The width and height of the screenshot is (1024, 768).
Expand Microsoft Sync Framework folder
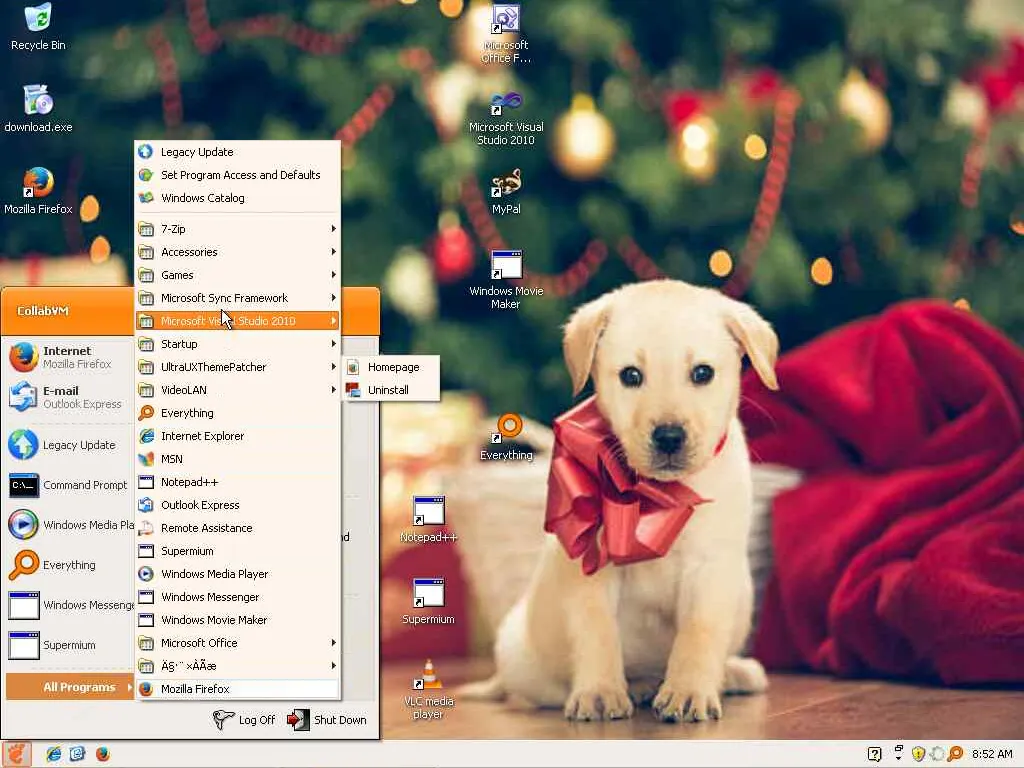tap(238, 298)
